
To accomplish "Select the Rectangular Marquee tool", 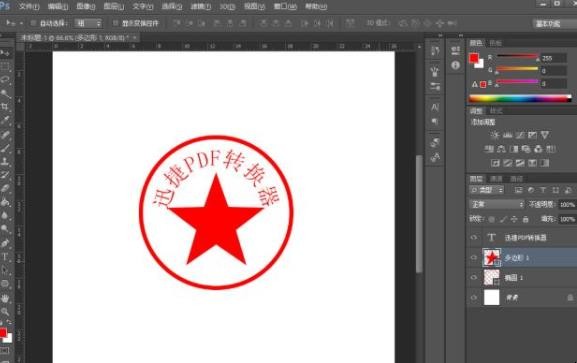I will [x=5, y=66].
